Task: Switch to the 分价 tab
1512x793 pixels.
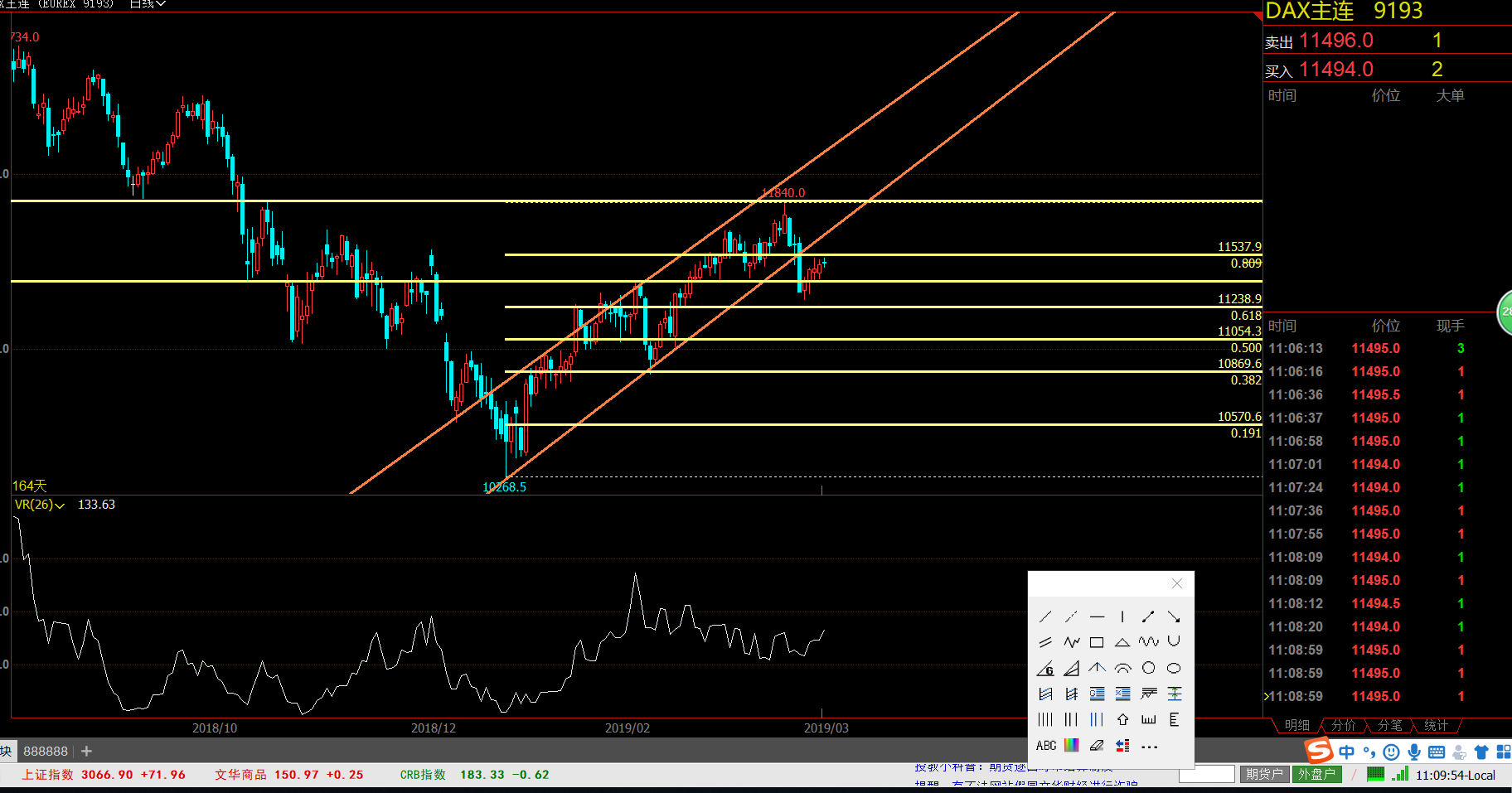Action: [x=1343, y=725]
